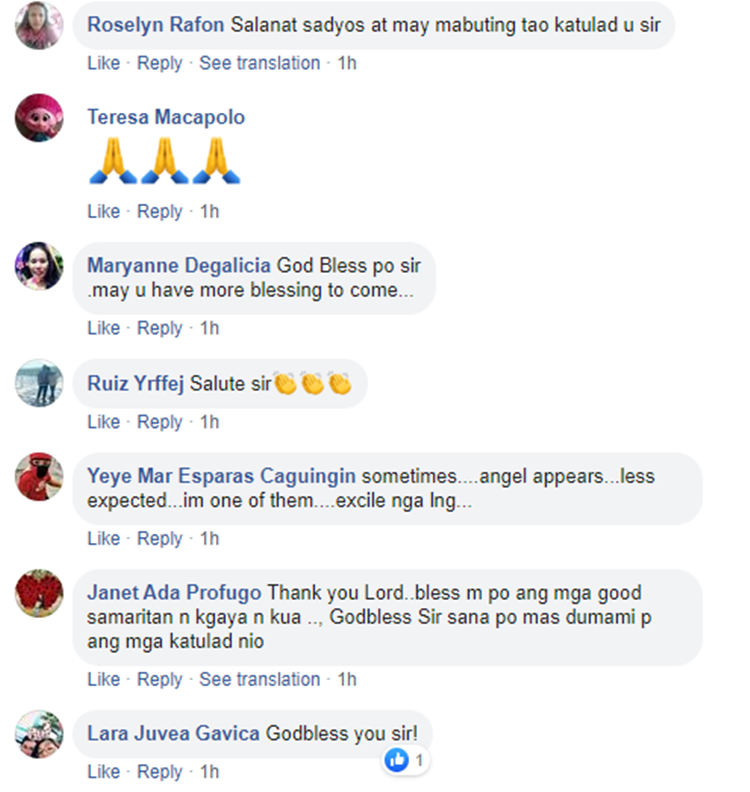Click Lara Juvea Gavica's name link
Viewport: 750px width, 792px height.
[173, 733]
